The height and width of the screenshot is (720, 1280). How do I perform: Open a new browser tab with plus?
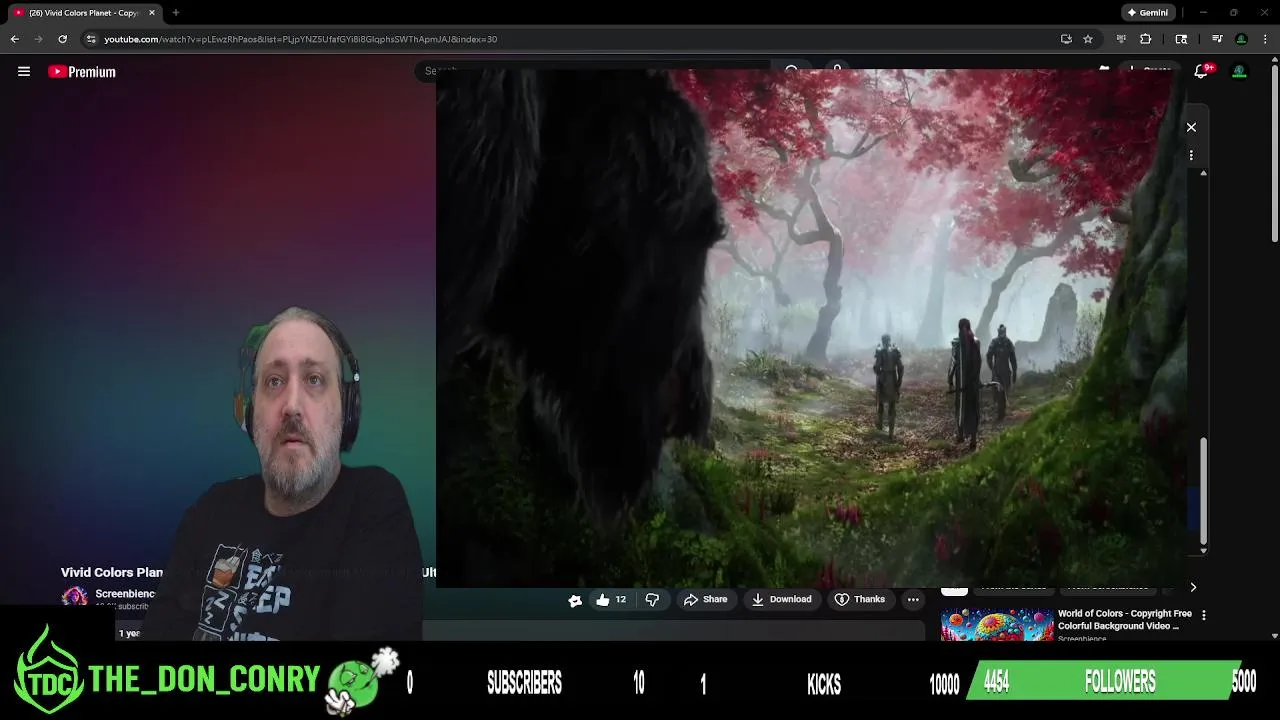175,12
